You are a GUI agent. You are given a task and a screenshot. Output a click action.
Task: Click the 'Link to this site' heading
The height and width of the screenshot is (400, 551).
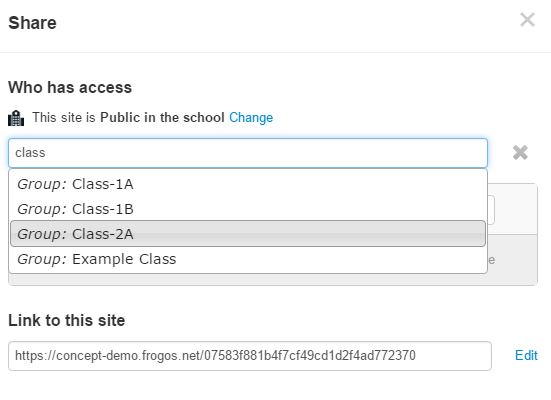tap(66, 321)
